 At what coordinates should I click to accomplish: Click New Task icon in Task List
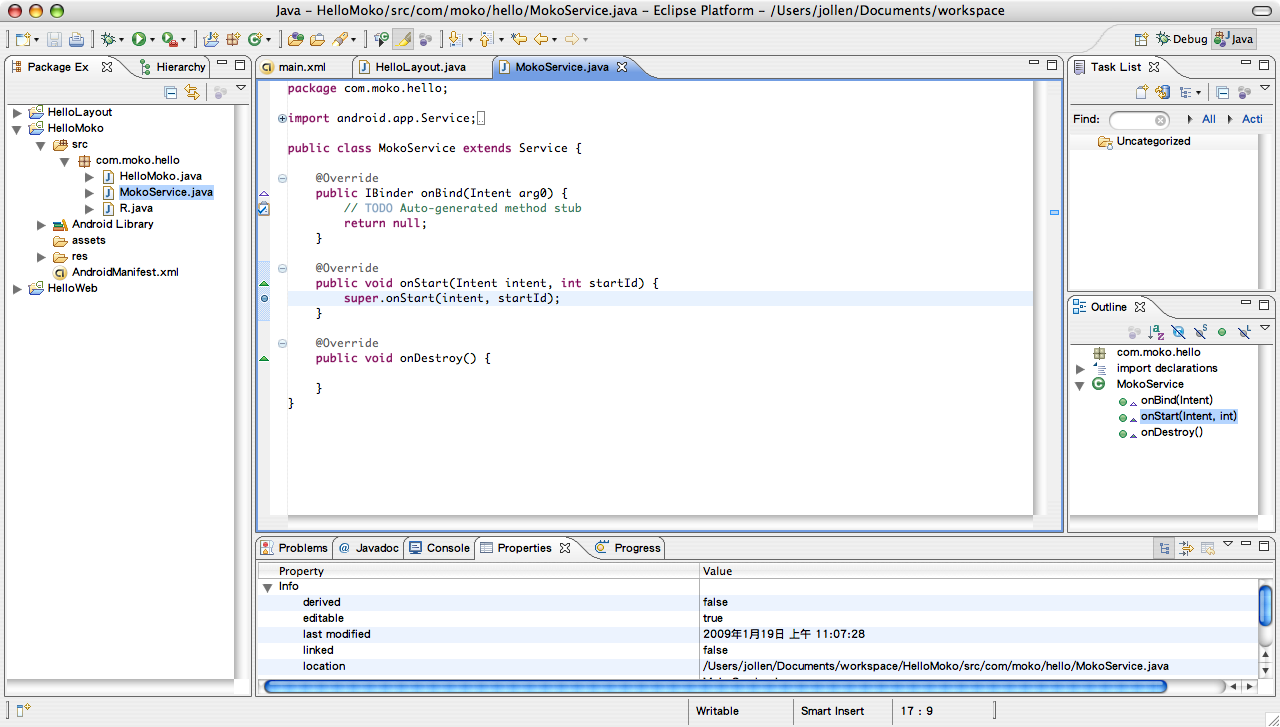tap(1142, 92)
